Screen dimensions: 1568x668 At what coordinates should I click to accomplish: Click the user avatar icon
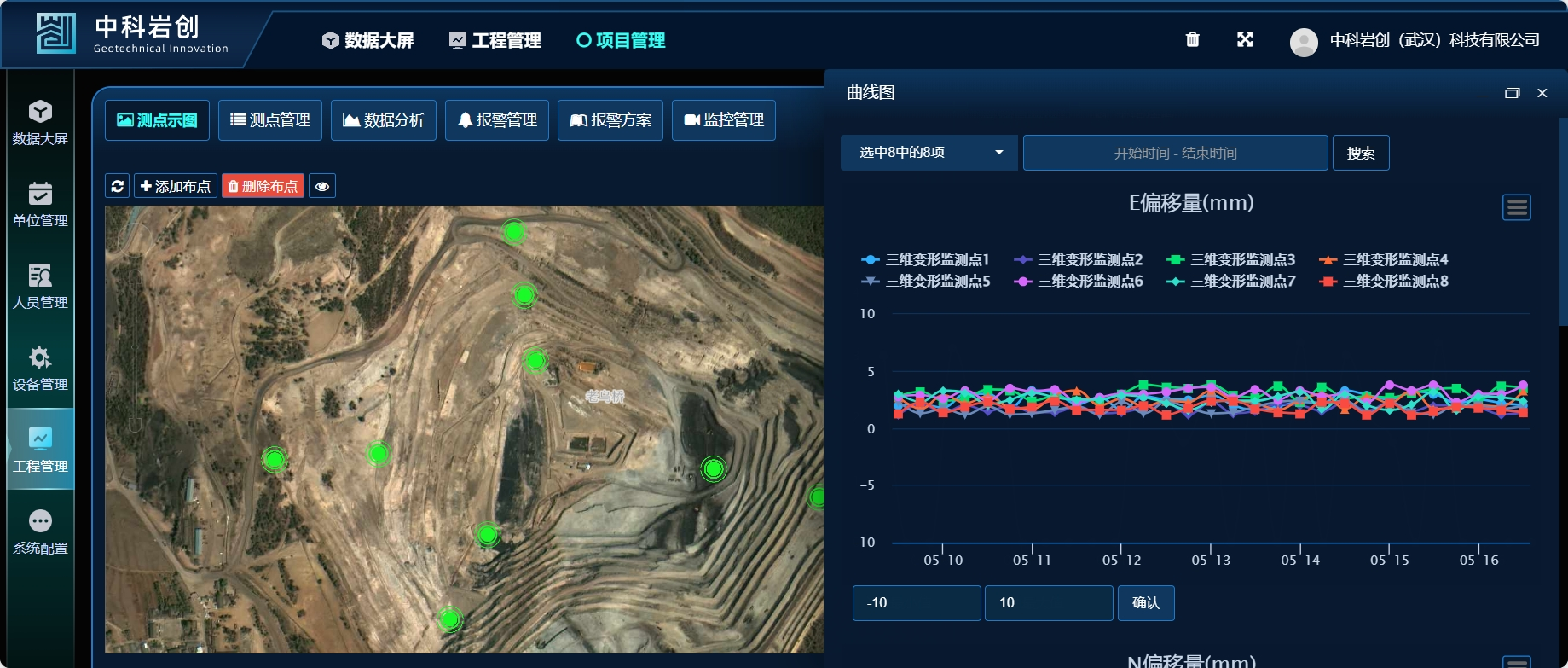click(1304, 42)
